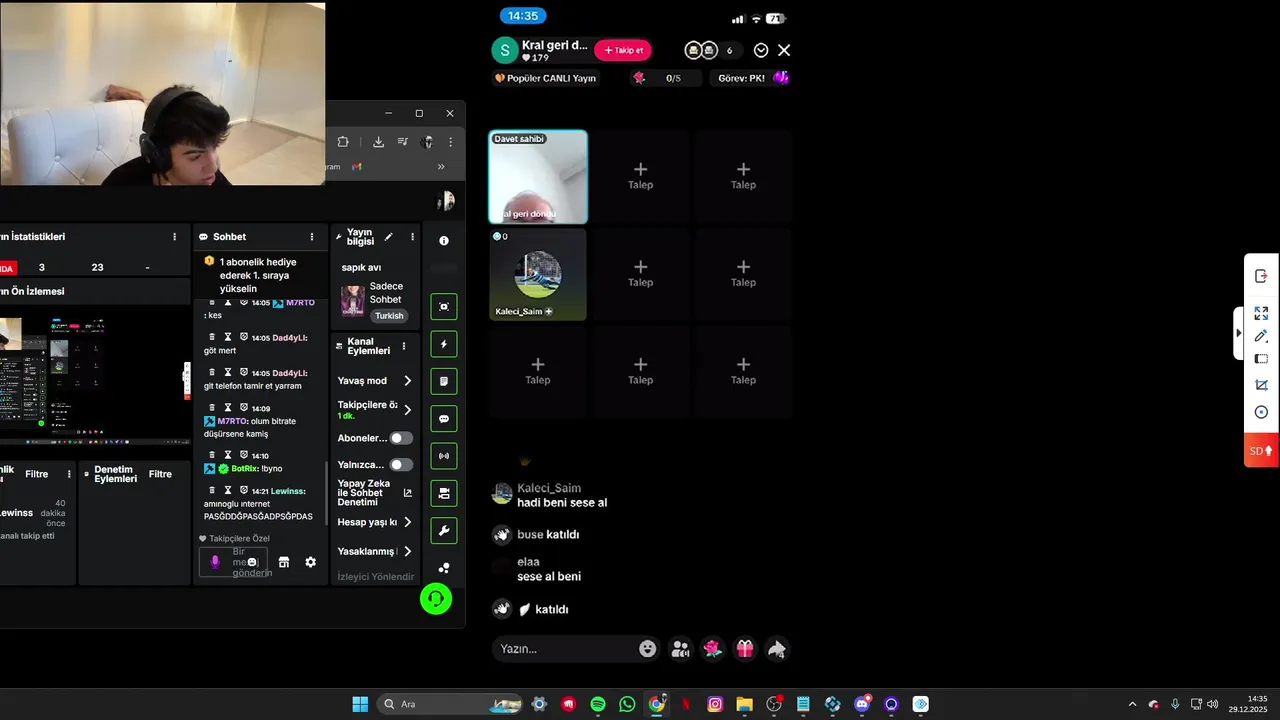
Task: Click the purple microphone icon in chat box
Action: click(215, 562)
